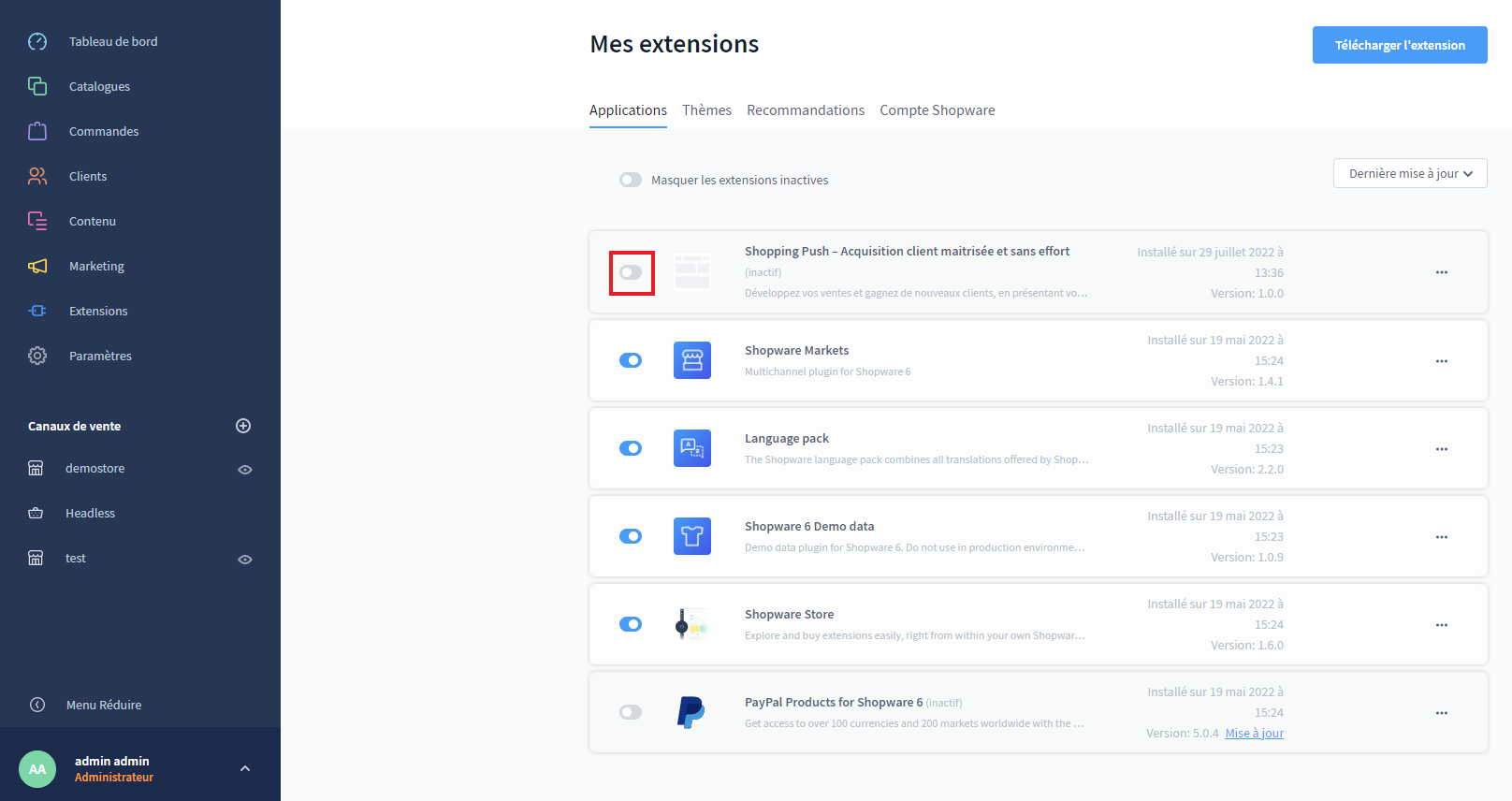Deactivate the Shopware Store toggle

pos(631,624)
